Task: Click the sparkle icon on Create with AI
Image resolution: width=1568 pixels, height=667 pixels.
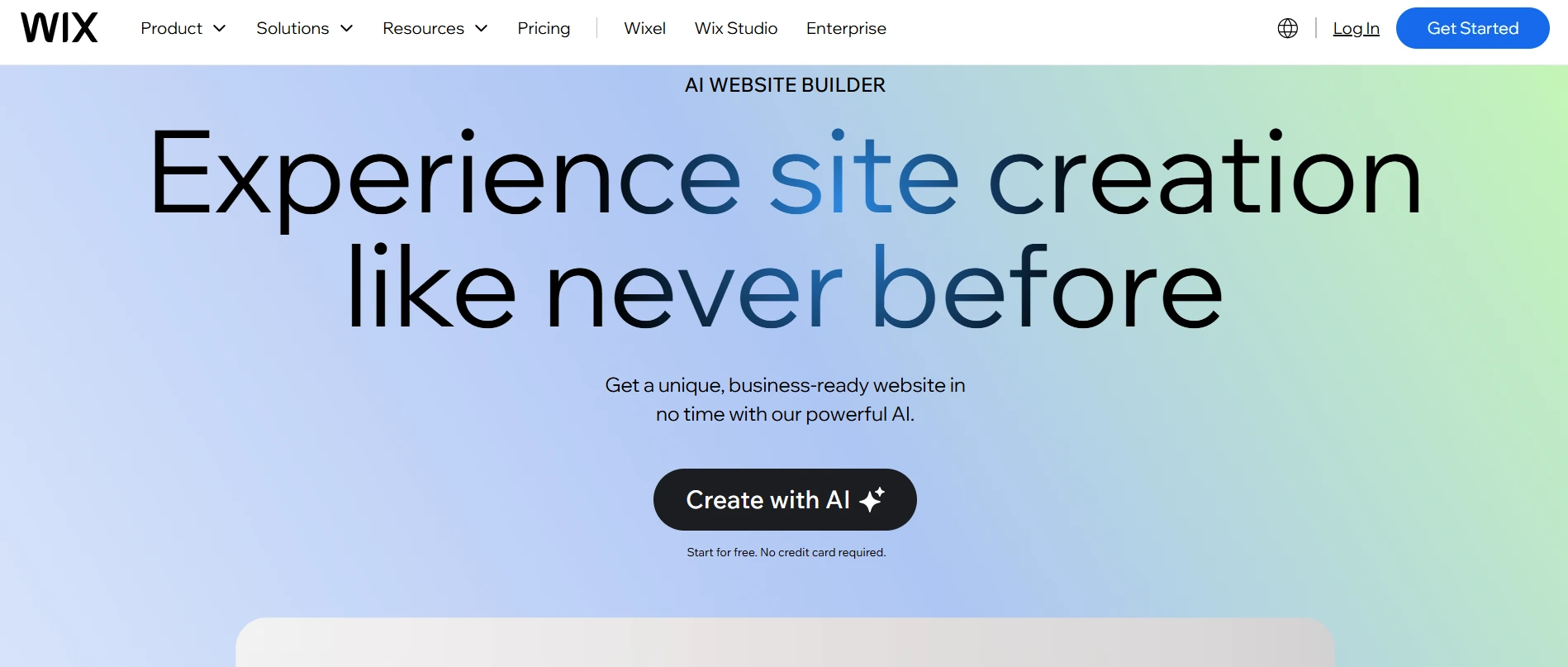Action: (872, 499)
